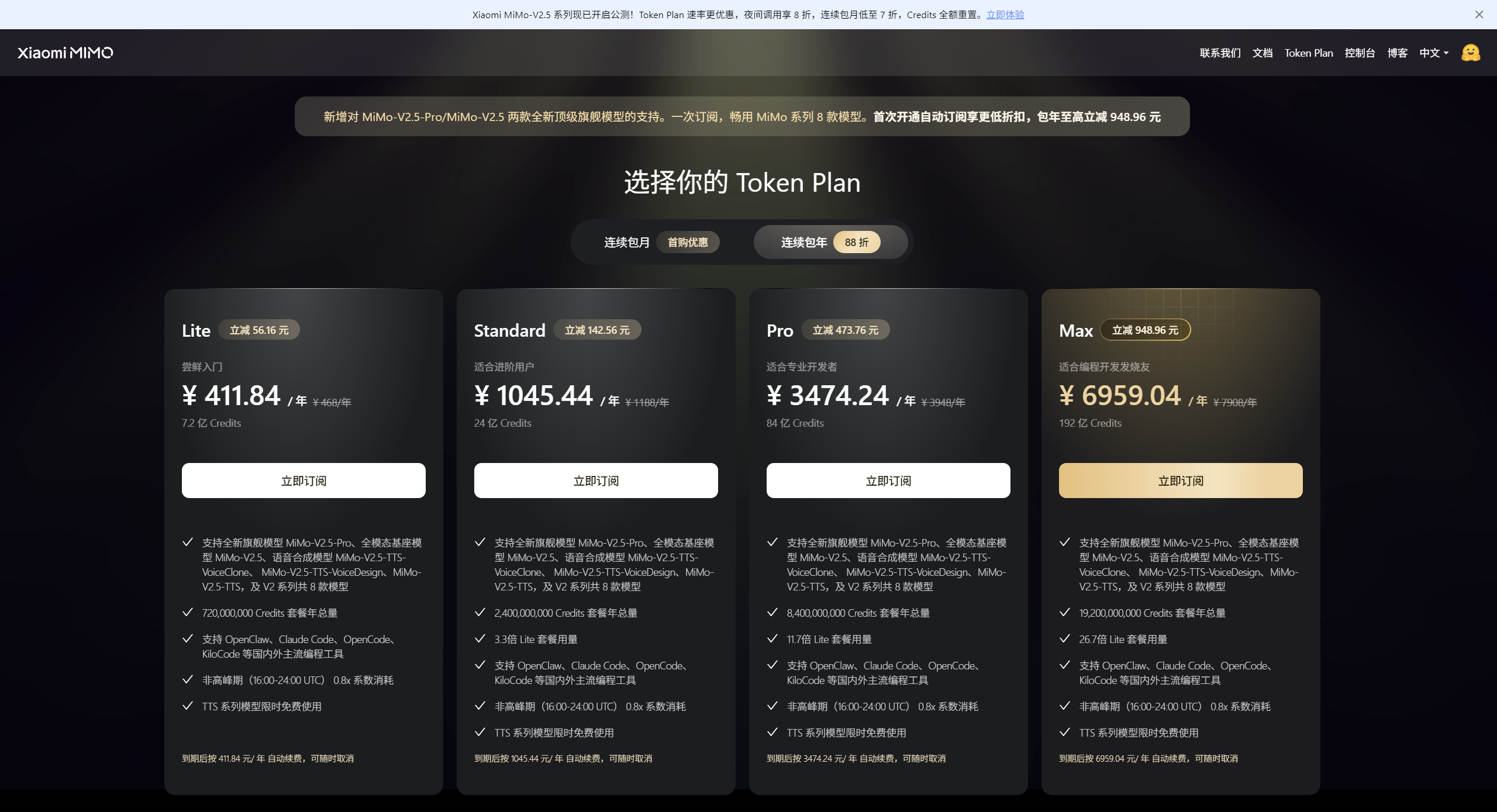Click the 7.2 亿 Credits text
The width and height of the screenshot is (1497, 812).
(211, 423)
